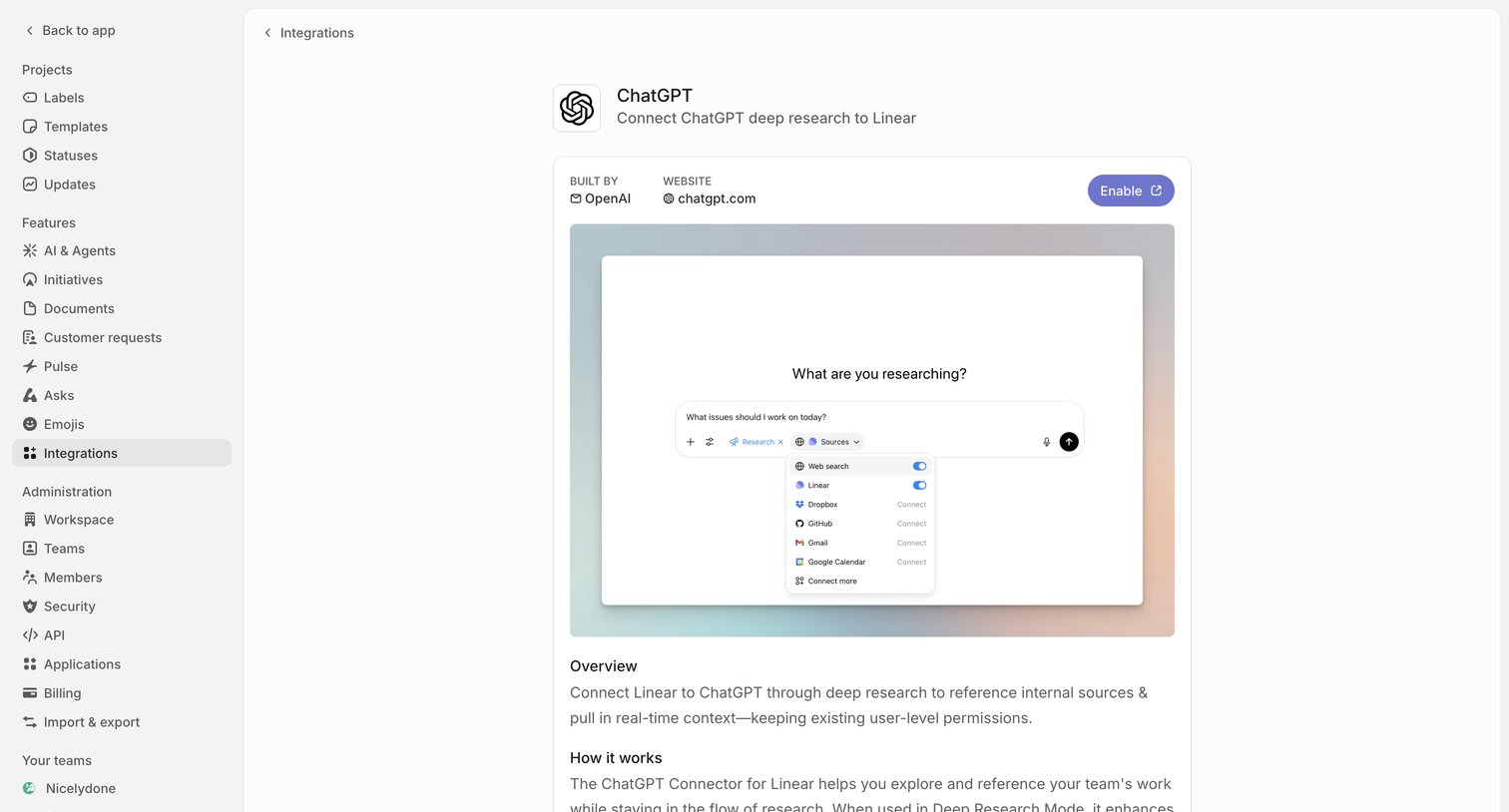Click the Pulse lightning icon

tap(30, 367)
